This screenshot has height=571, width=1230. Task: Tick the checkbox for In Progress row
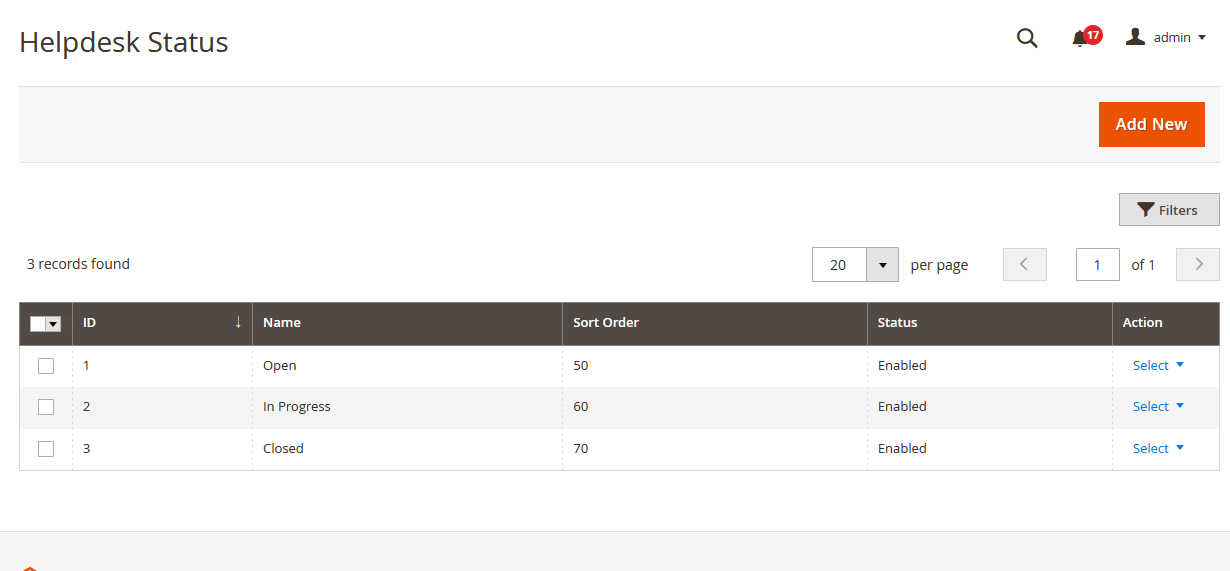pyautogui.click(x=46, y=407)
